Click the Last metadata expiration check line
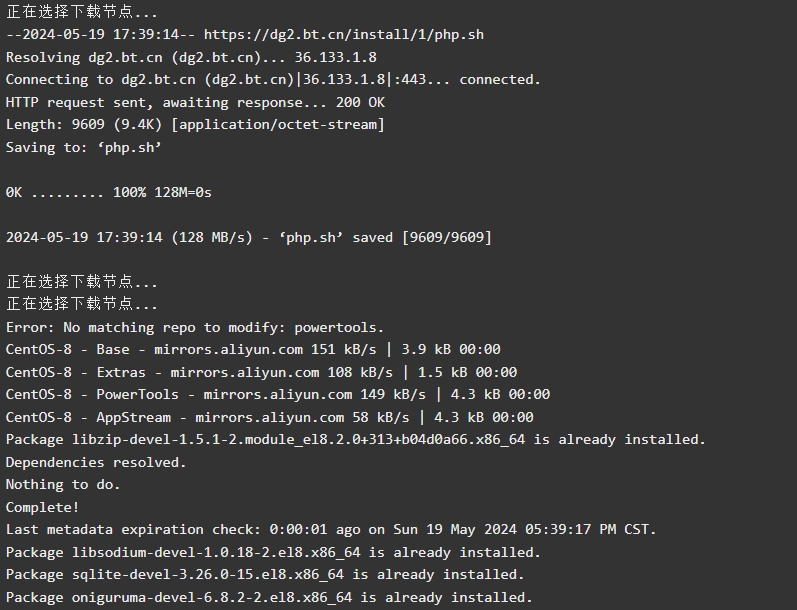The height and width of the screenshot is (610, 797). click(x=331, y=530)
